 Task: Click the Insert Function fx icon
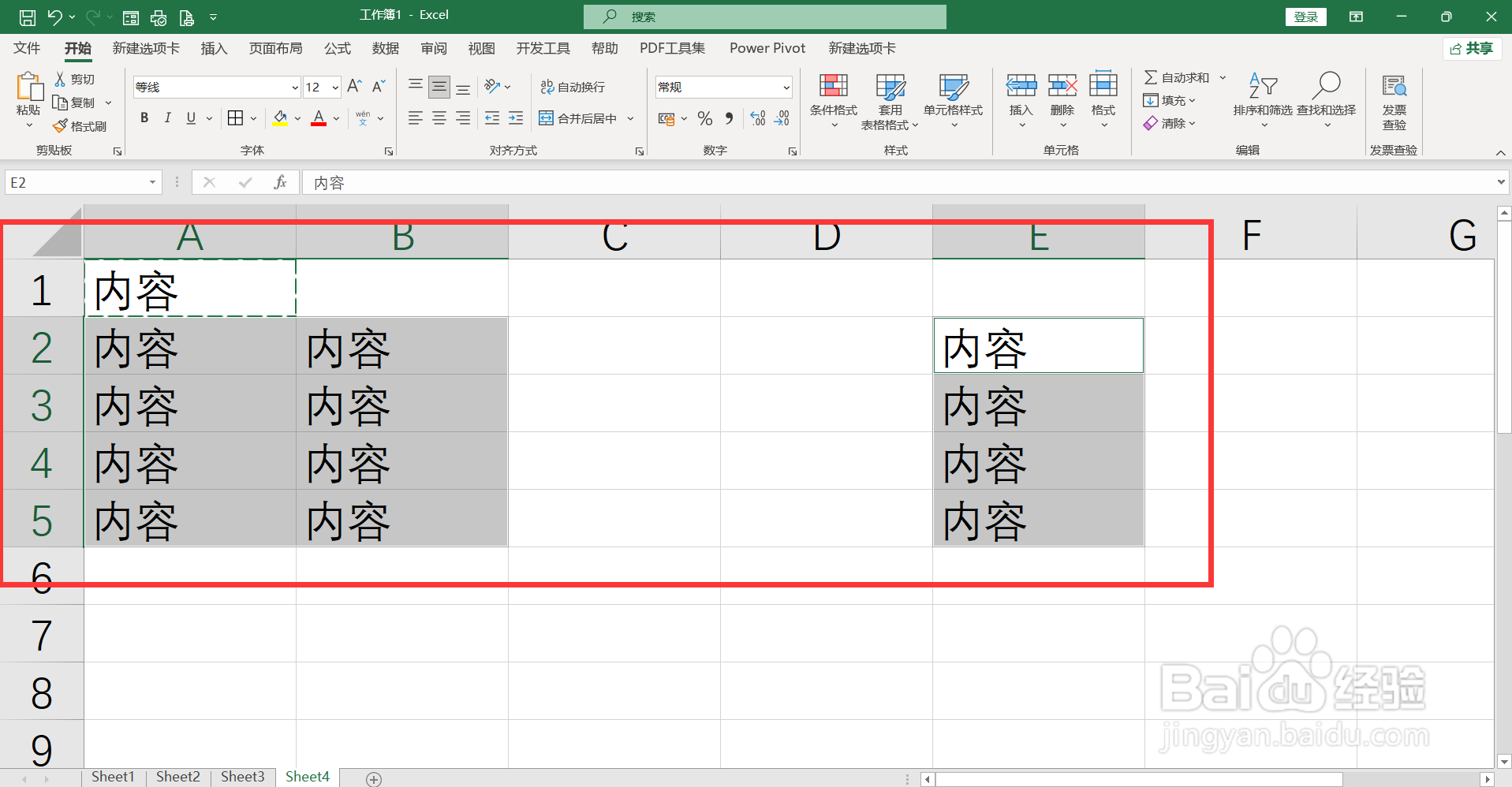coord(280,183)
